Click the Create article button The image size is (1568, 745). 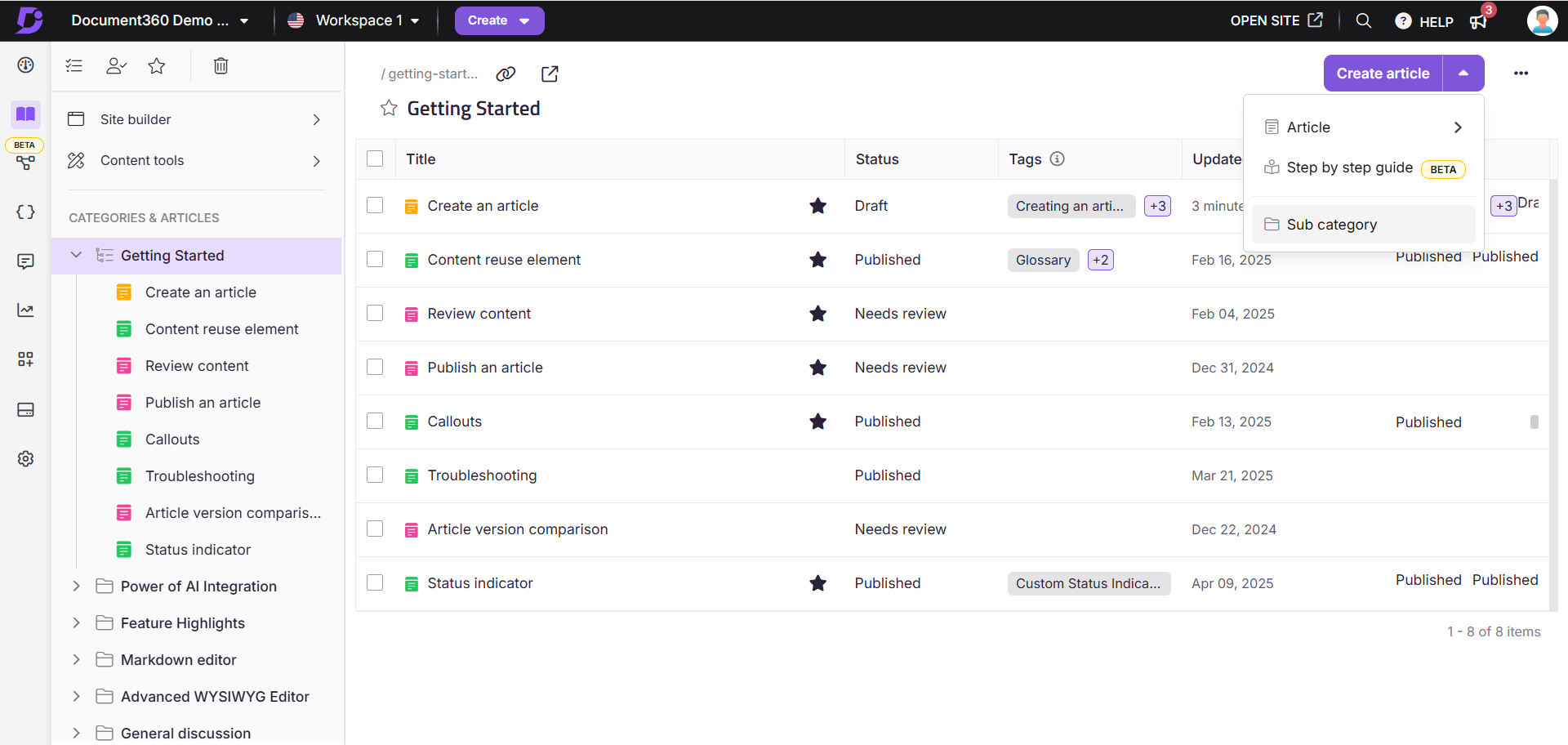click(x=1383, y=74)
